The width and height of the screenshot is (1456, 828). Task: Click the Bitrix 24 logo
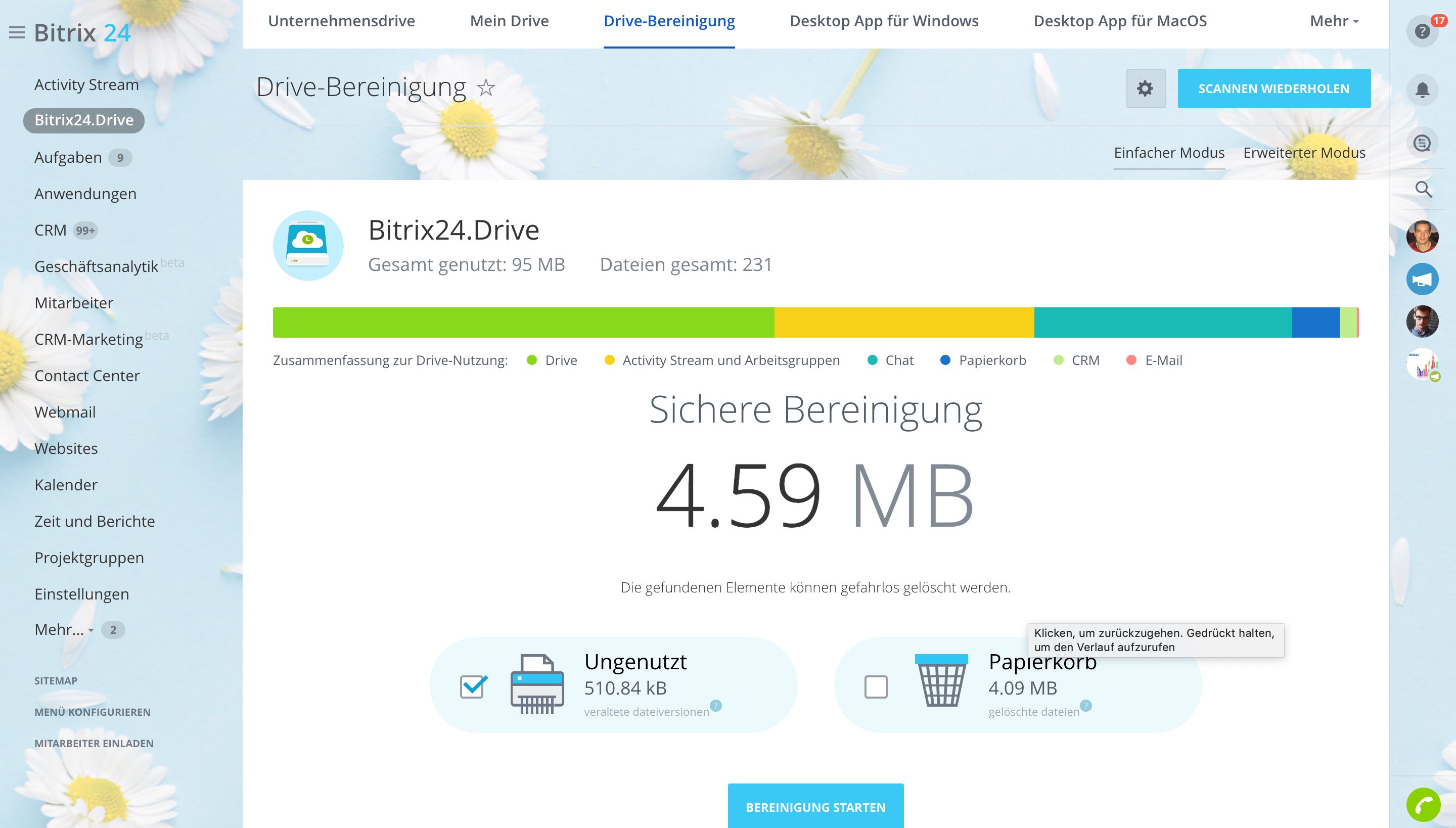82,33
